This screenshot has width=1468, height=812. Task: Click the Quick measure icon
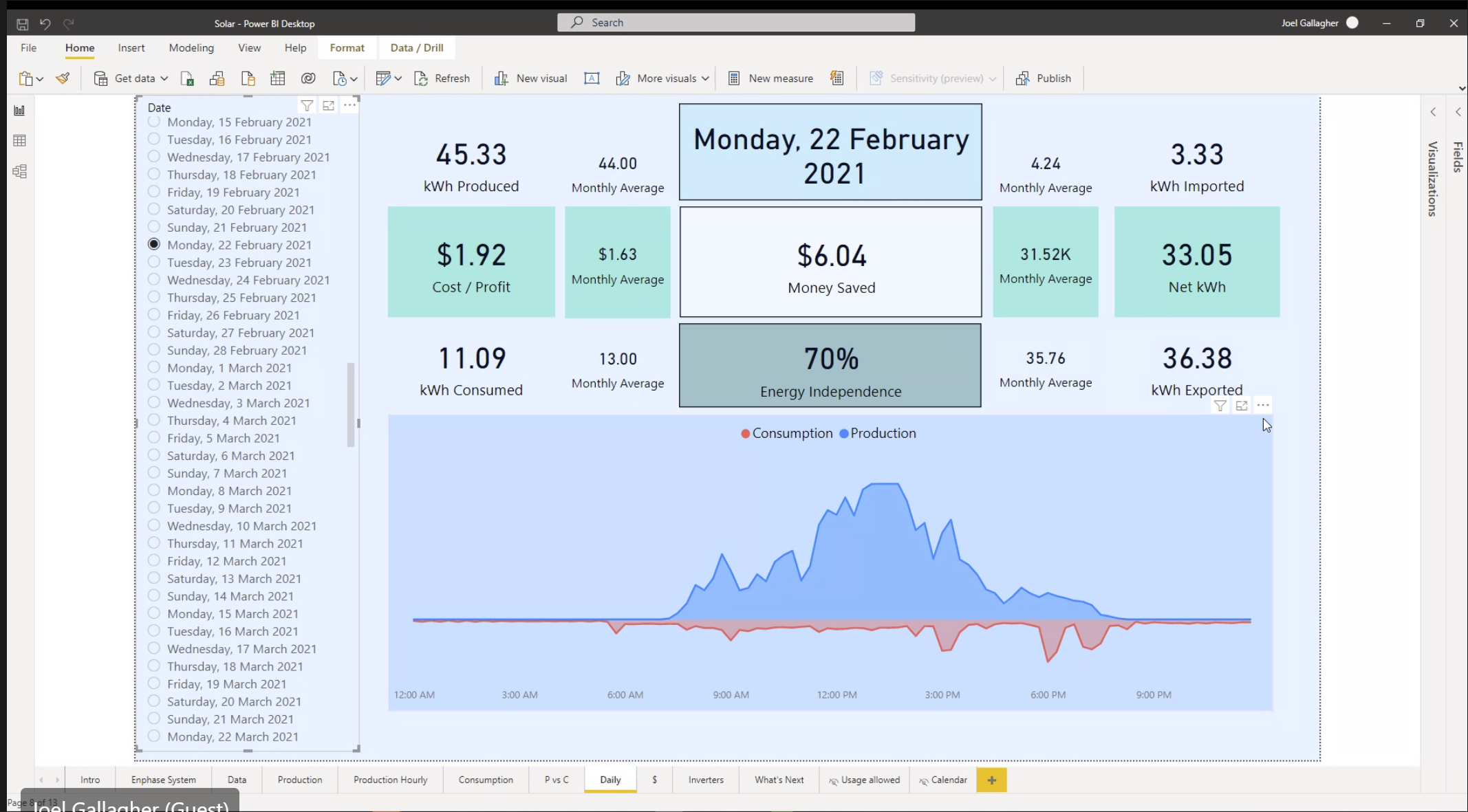[x=836, y=78]
